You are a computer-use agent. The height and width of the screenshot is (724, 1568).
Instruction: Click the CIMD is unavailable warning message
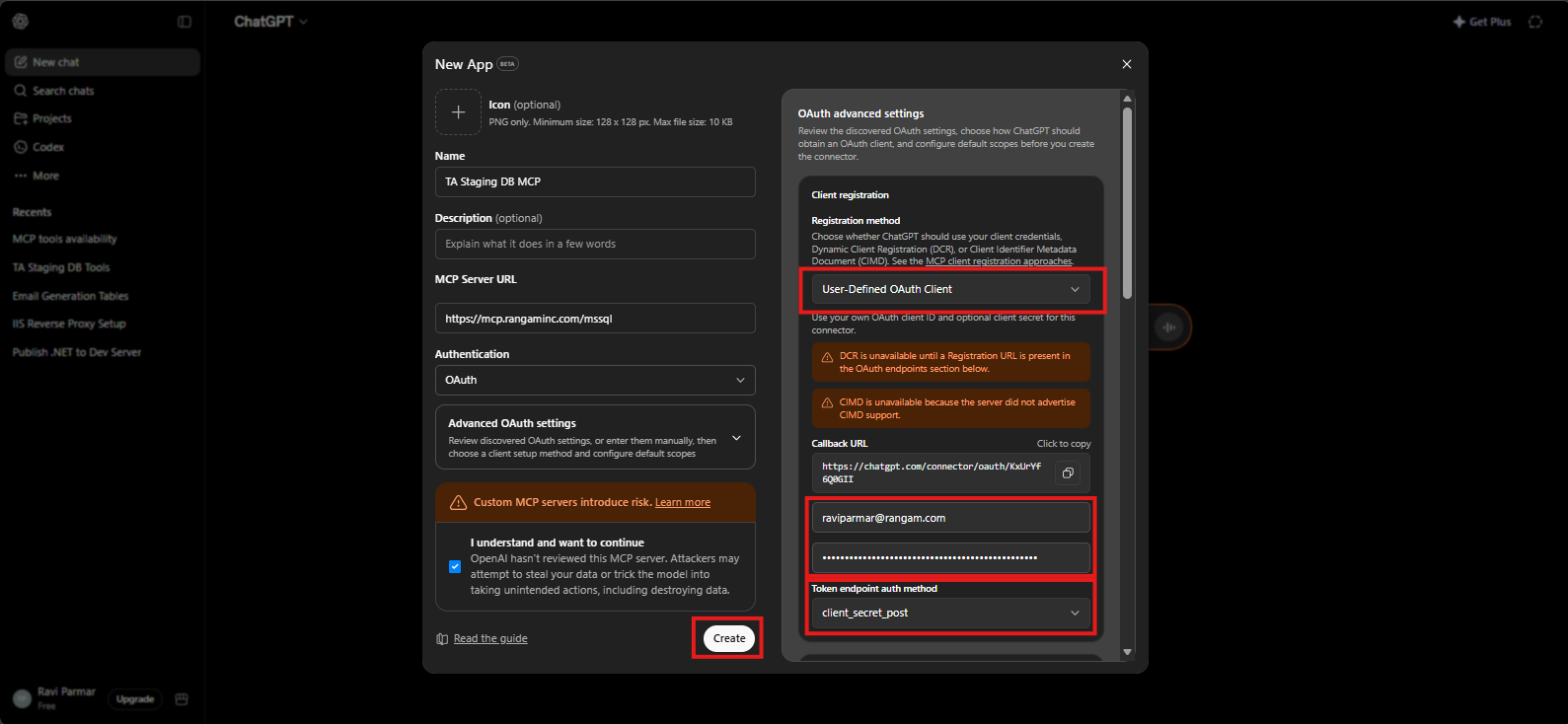pyautogui.click(x=950, y=408)
